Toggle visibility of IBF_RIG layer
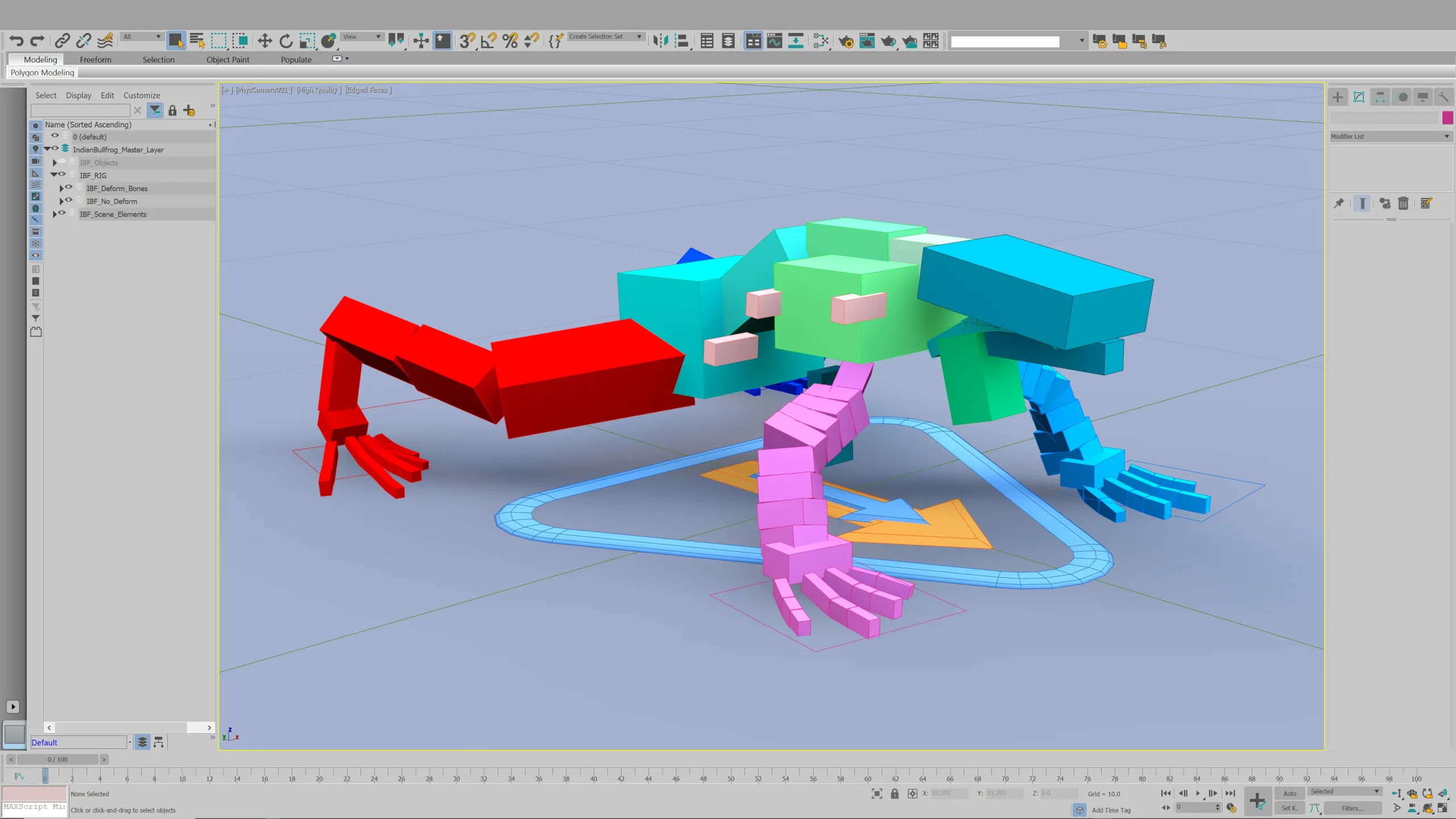 [x=62, y=175]
